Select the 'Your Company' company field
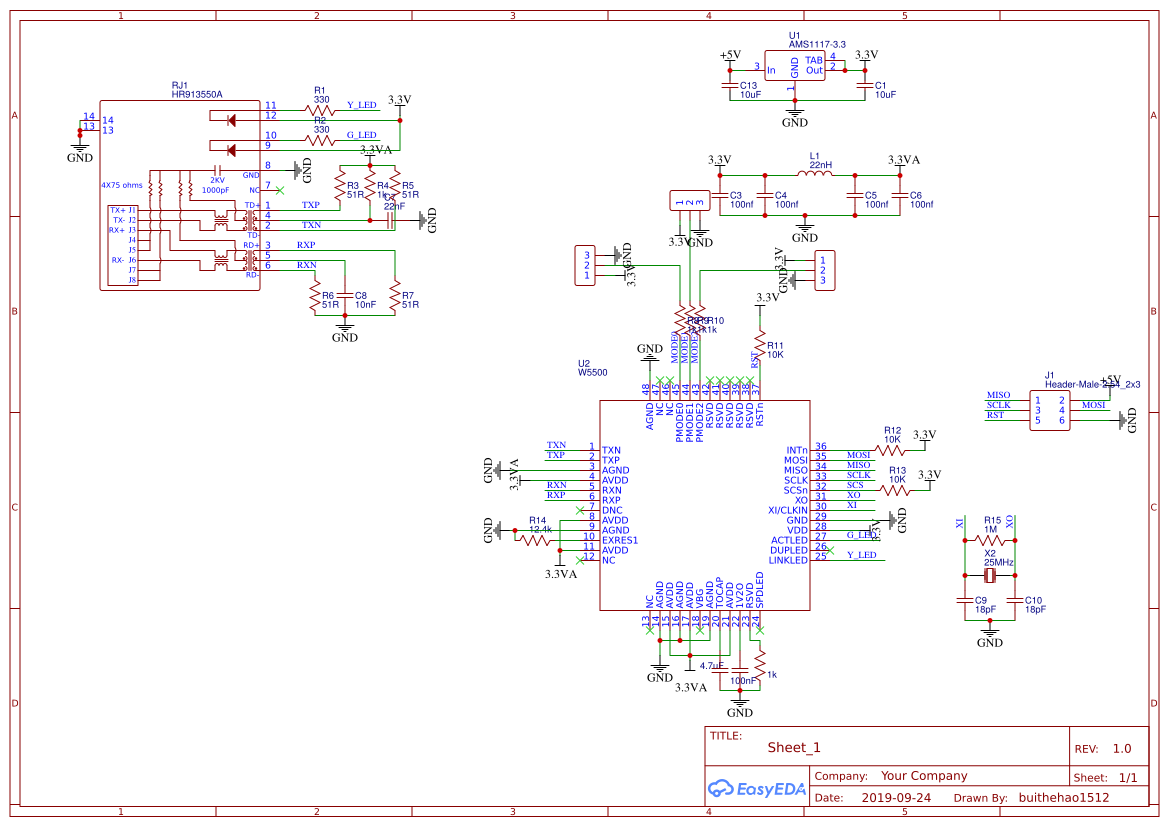The width and height of the screenshot is (1169, 827). tap(924, 776)
